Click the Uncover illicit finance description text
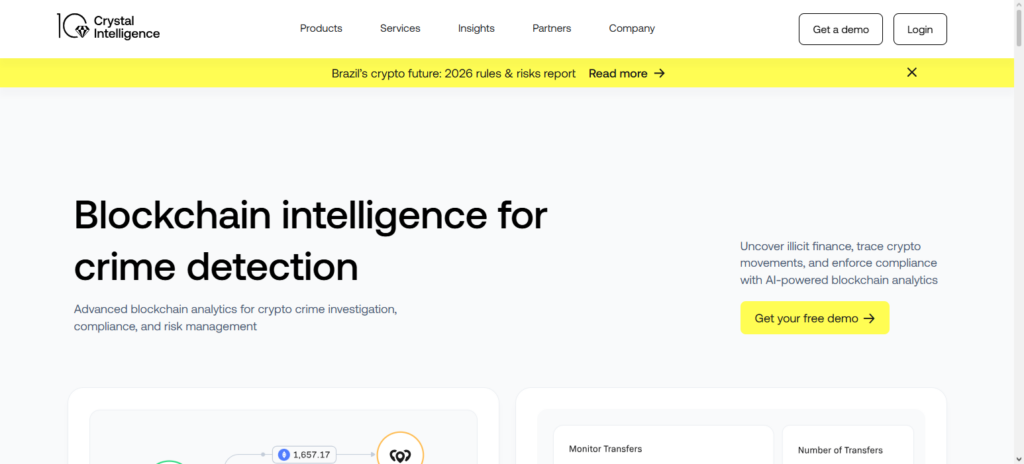Screen dimensions: 1024x464 [x=839, y=263]
